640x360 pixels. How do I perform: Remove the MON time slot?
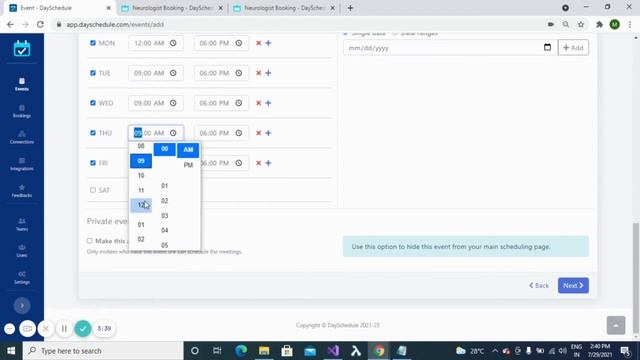click(258, 43)
